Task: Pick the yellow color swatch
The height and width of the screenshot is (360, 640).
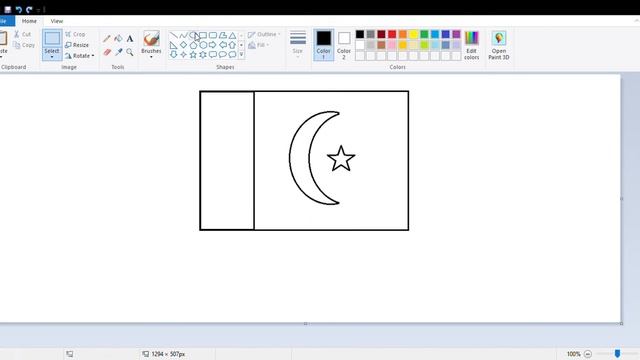Action: click(x=413, y=34)
